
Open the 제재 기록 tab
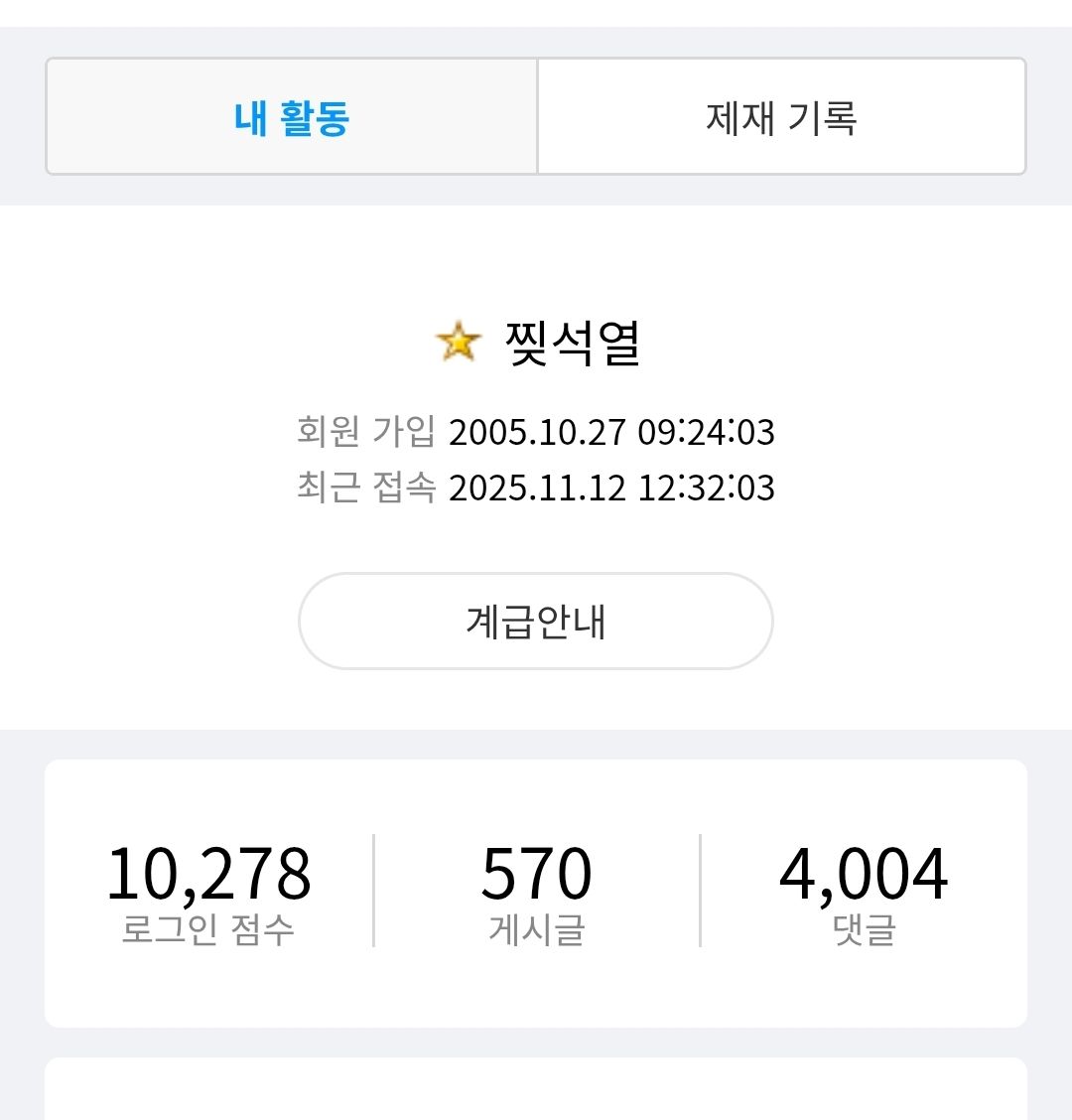pos(781,117)
